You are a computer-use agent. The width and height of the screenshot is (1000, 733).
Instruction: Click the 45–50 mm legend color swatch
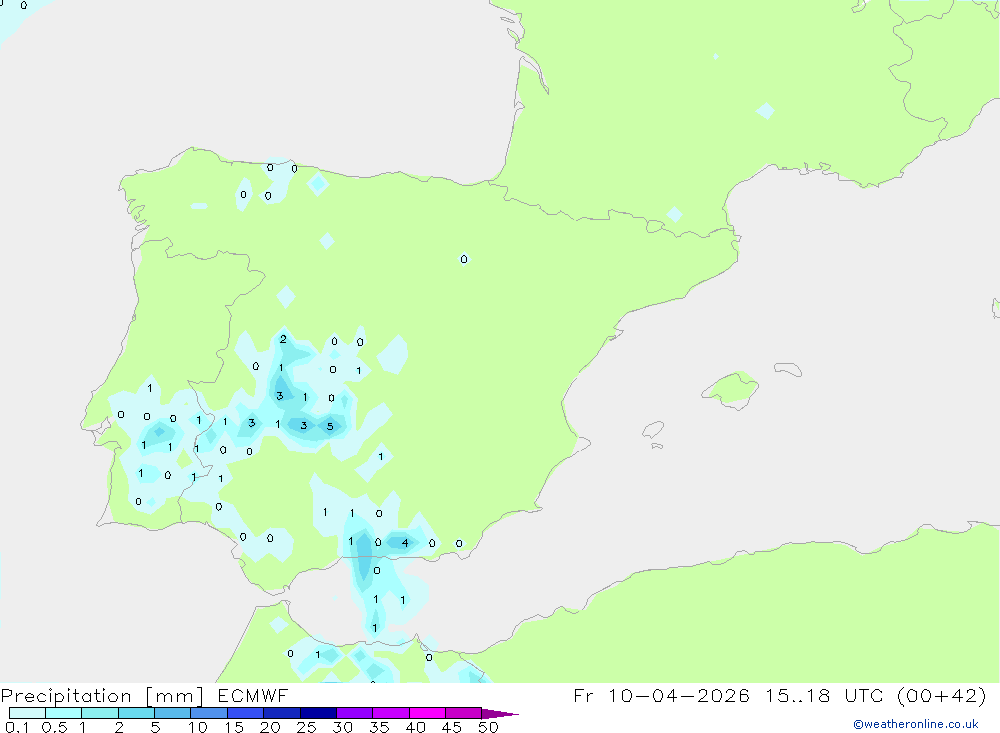[463, 713]
